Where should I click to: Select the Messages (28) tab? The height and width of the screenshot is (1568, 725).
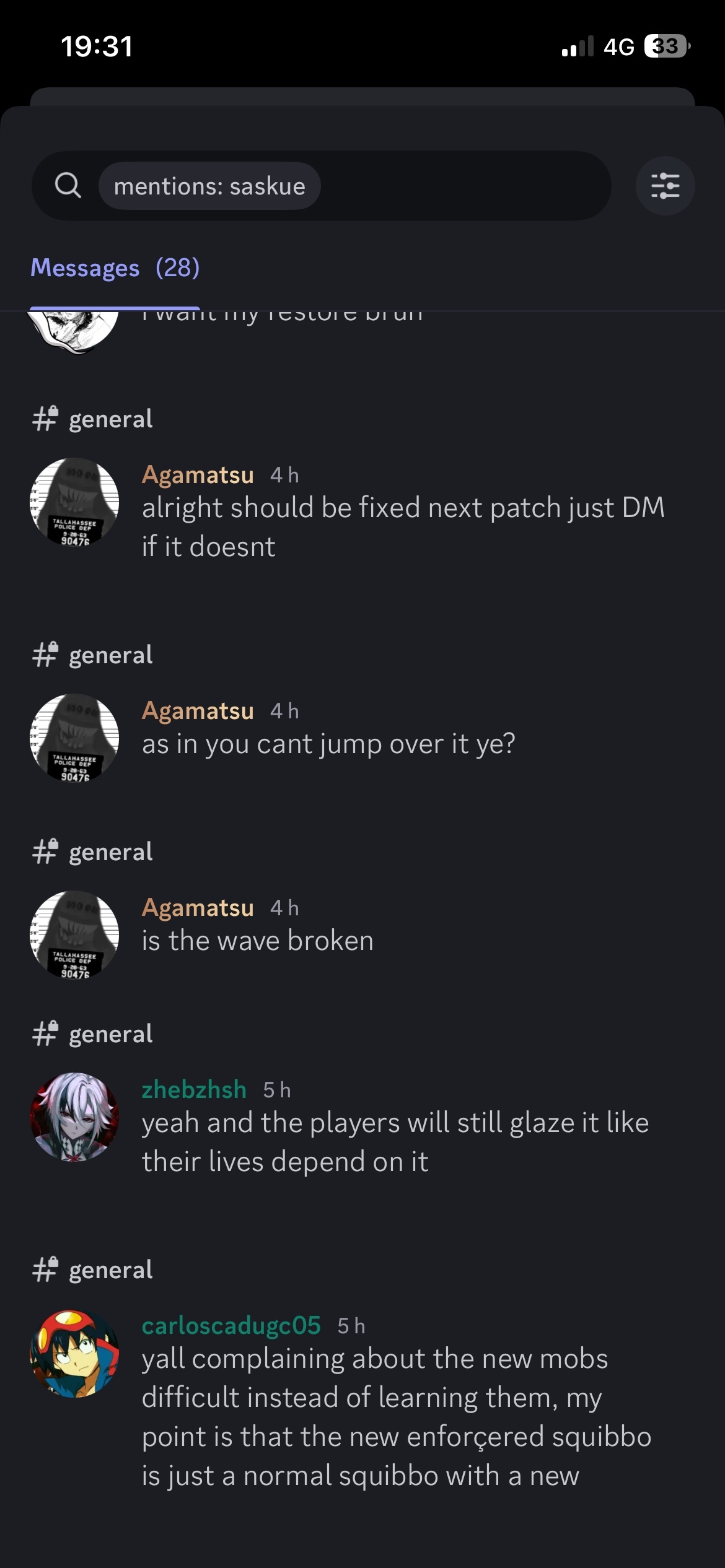tap(115, 268)
